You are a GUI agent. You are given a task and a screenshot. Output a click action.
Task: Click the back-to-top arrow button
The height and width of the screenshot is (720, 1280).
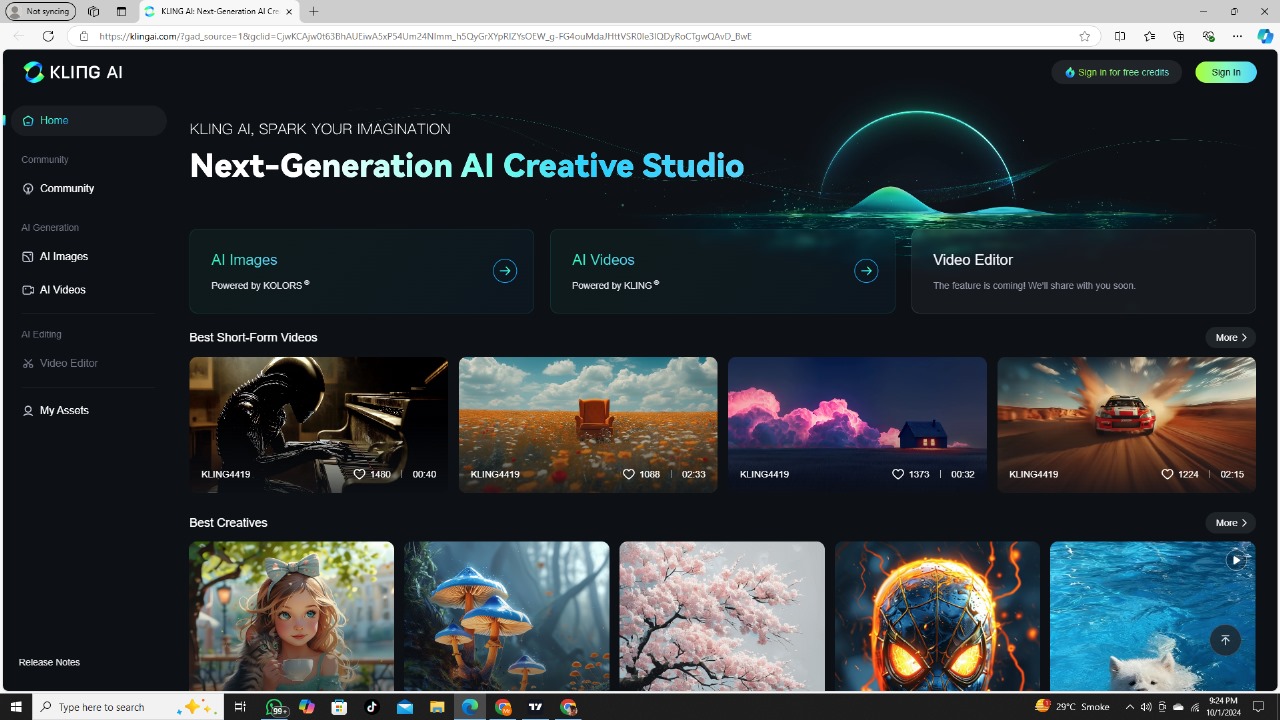(1225, 640)
